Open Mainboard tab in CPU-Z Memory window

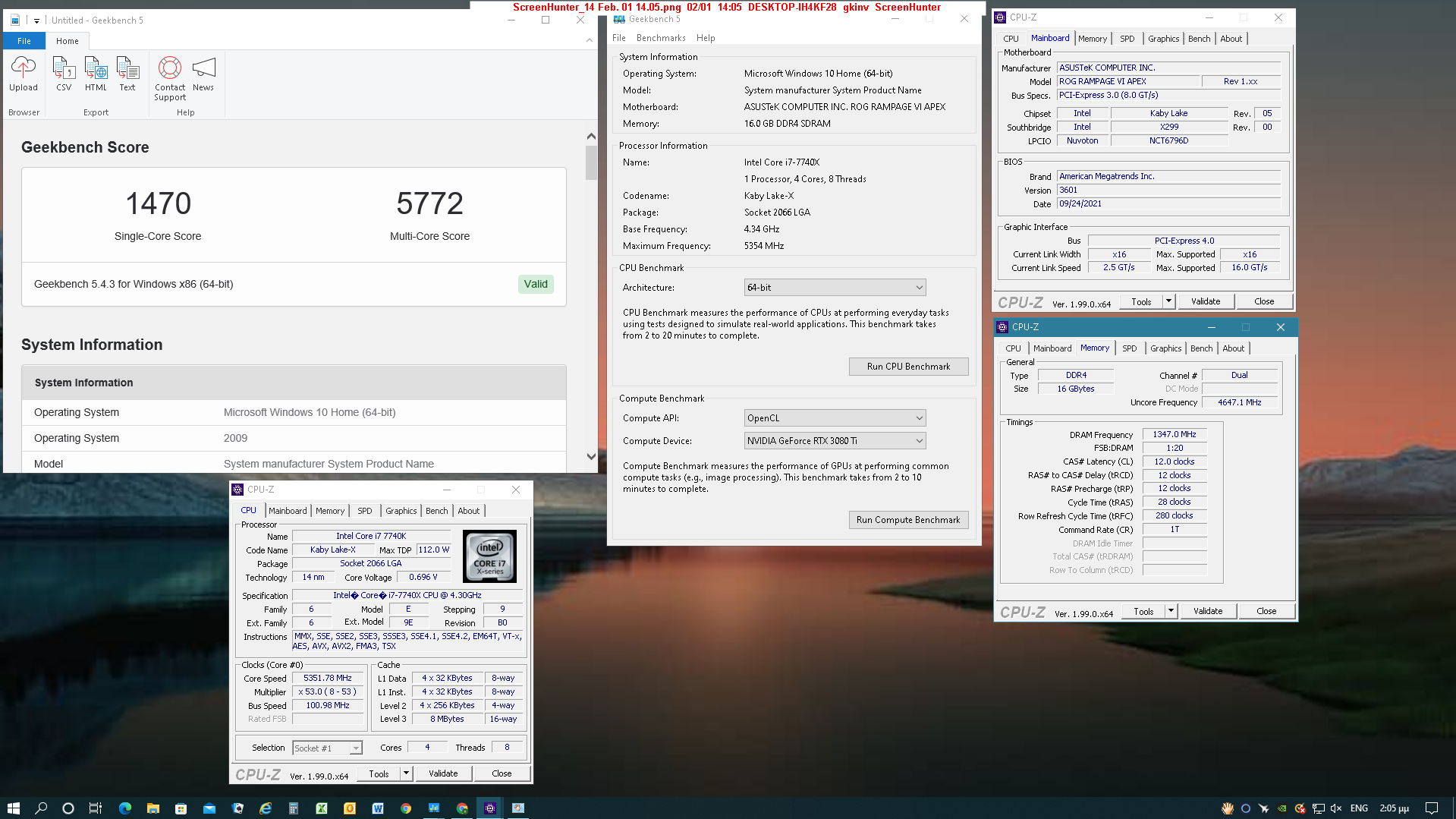(x=1052, y=348)
